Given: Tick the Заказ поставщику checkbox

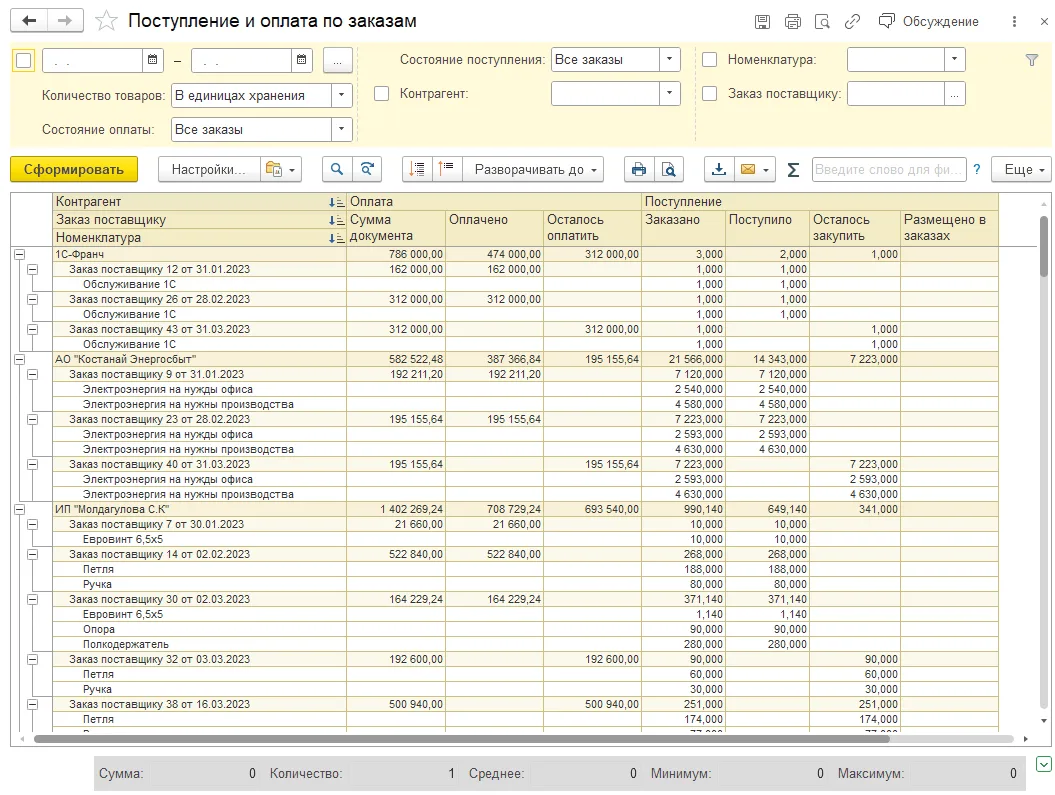Looking at the screenshot, I should coord(709,93).
